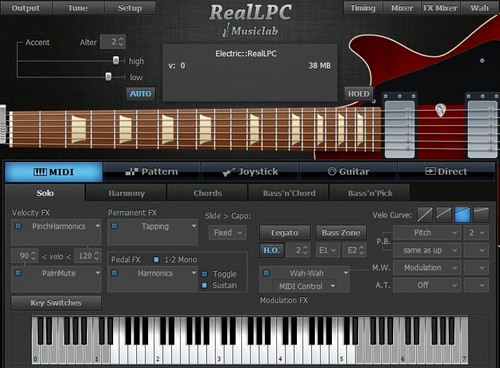Click the Bass Zone button
The image size is (500, 368).
coord(341,233)
